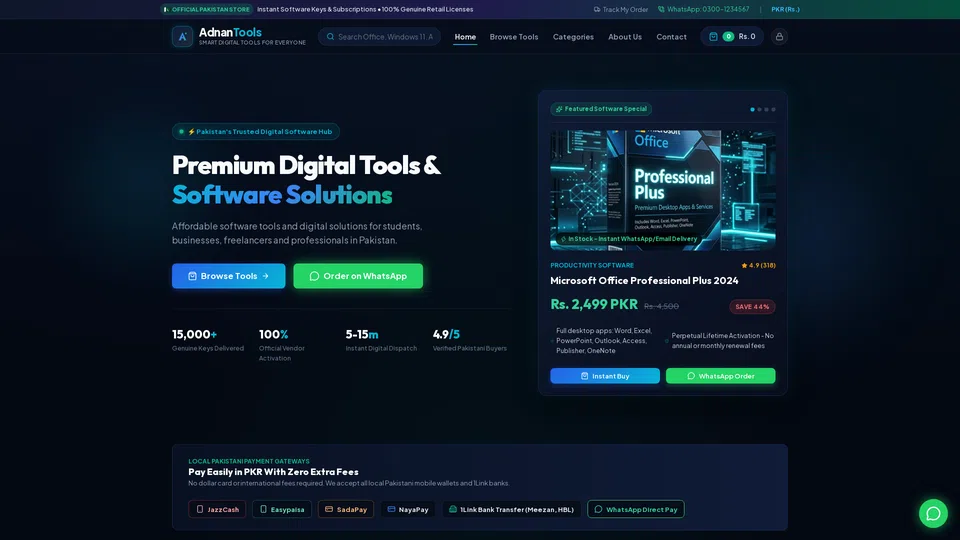Viewport: 960px width, 540px height.
Task: Select the fourth carousel dot
Action: click(773, 110)
